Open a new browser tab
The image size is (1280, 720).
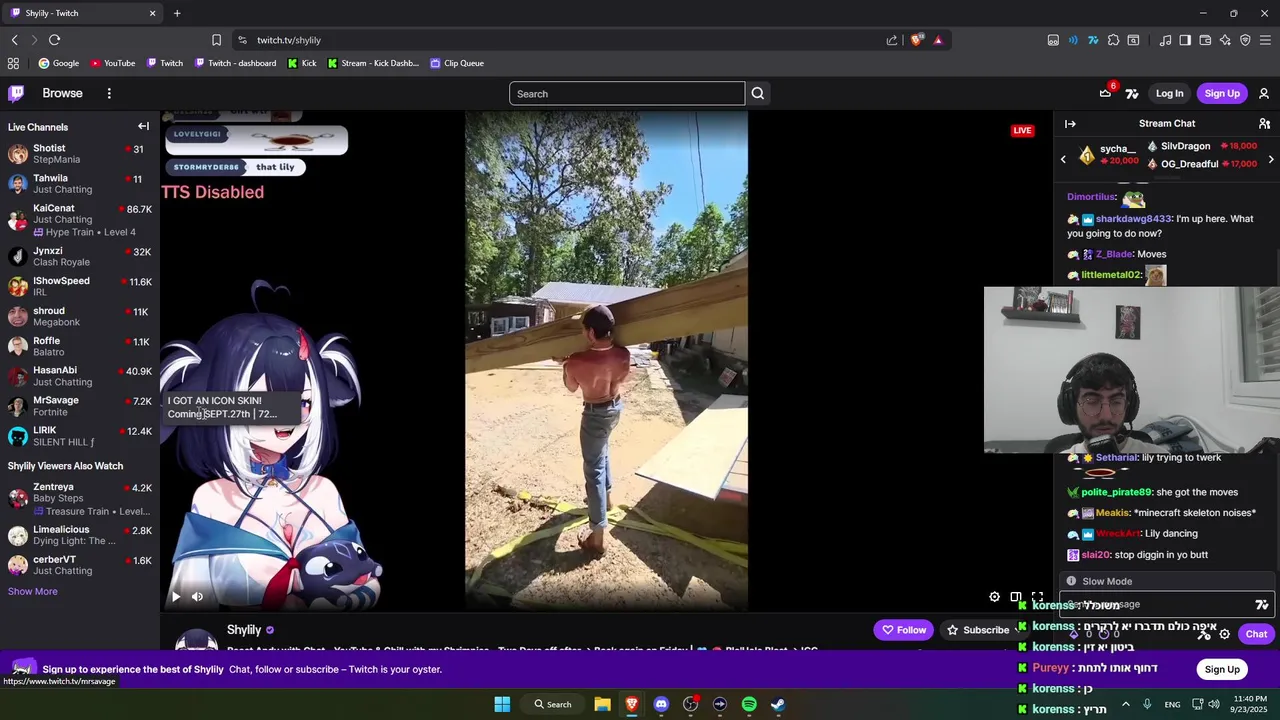[177, 13]
